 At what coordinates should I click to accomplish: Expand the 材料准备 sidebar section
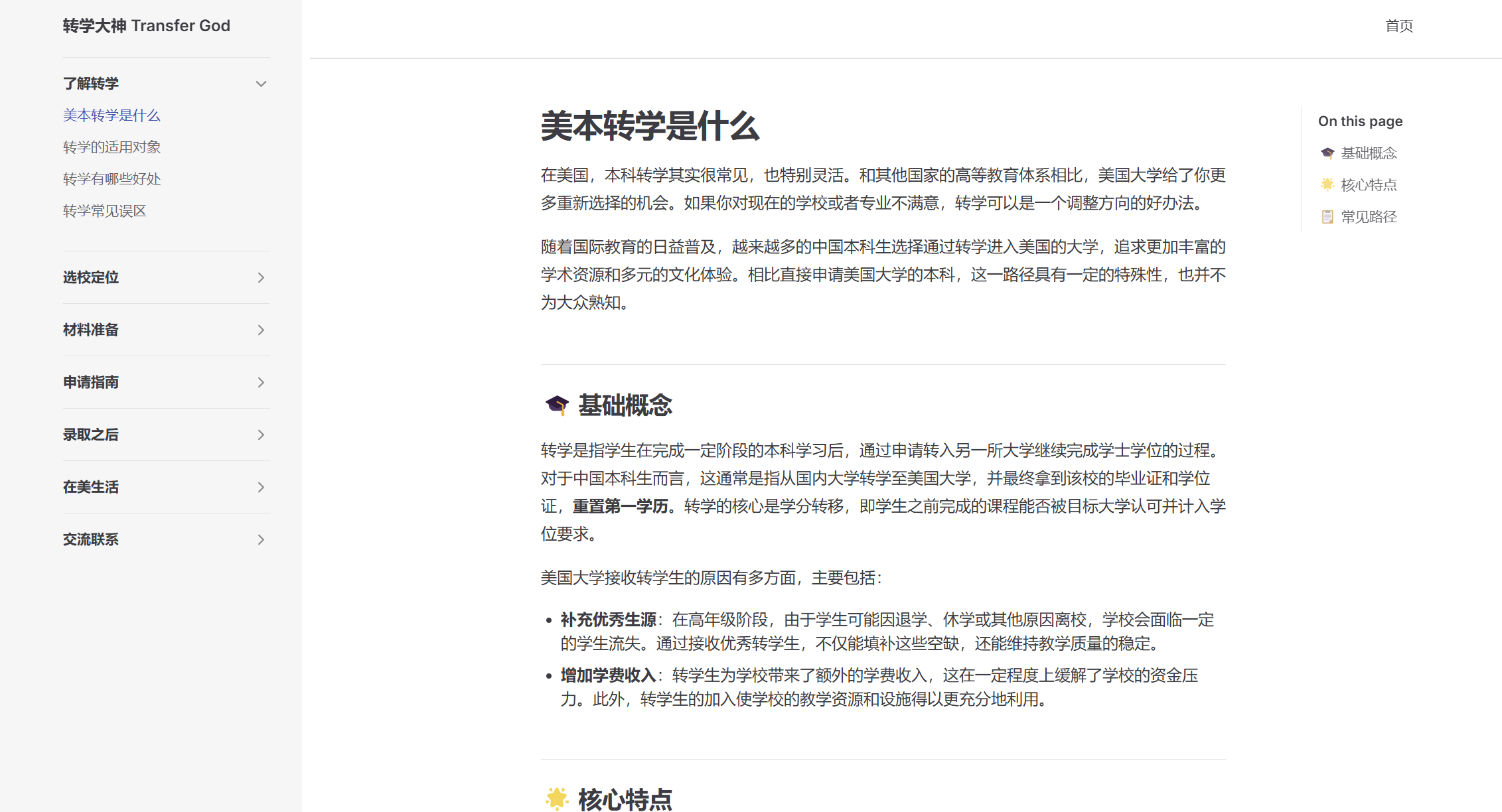[261, 330]
